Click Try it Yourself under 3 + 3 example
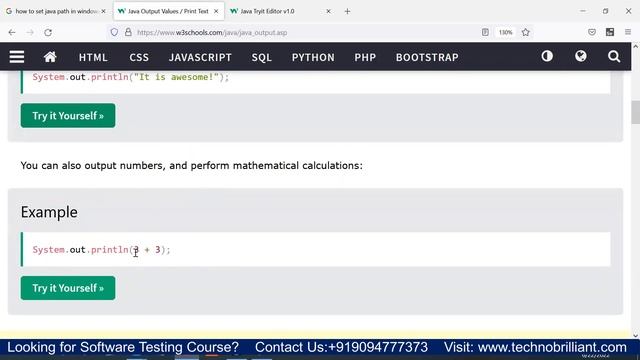Screen dimensions: 640x360 click(68, 288)
